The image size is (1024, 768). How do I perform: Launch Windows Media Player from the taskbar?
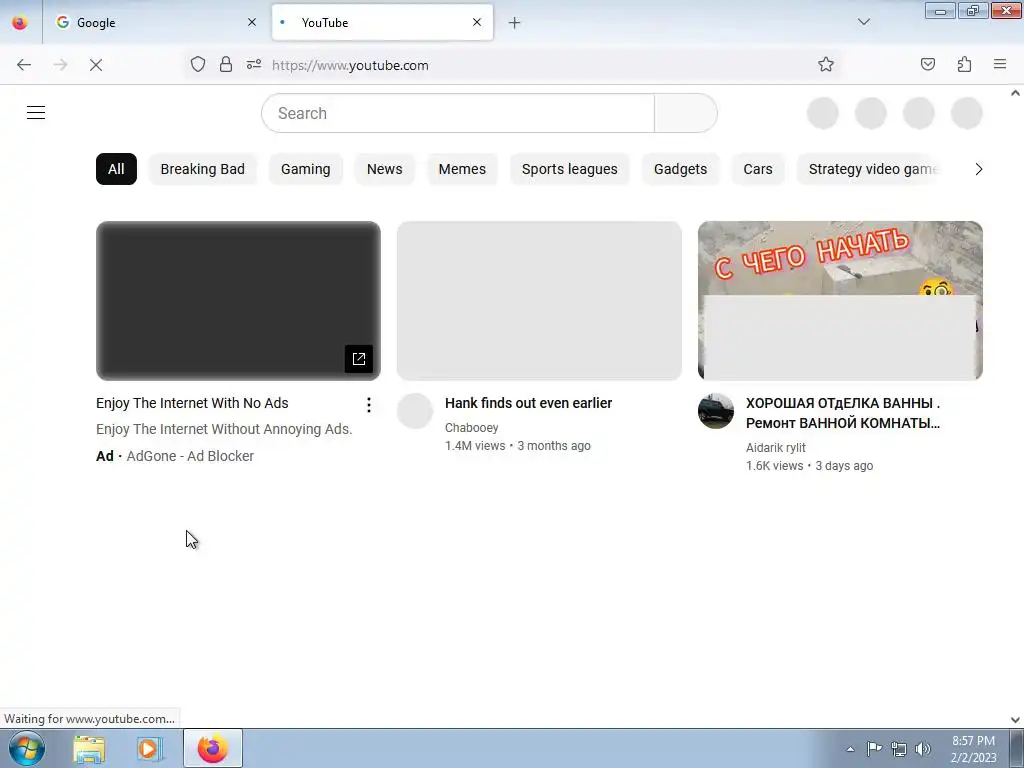click(150, 749)
